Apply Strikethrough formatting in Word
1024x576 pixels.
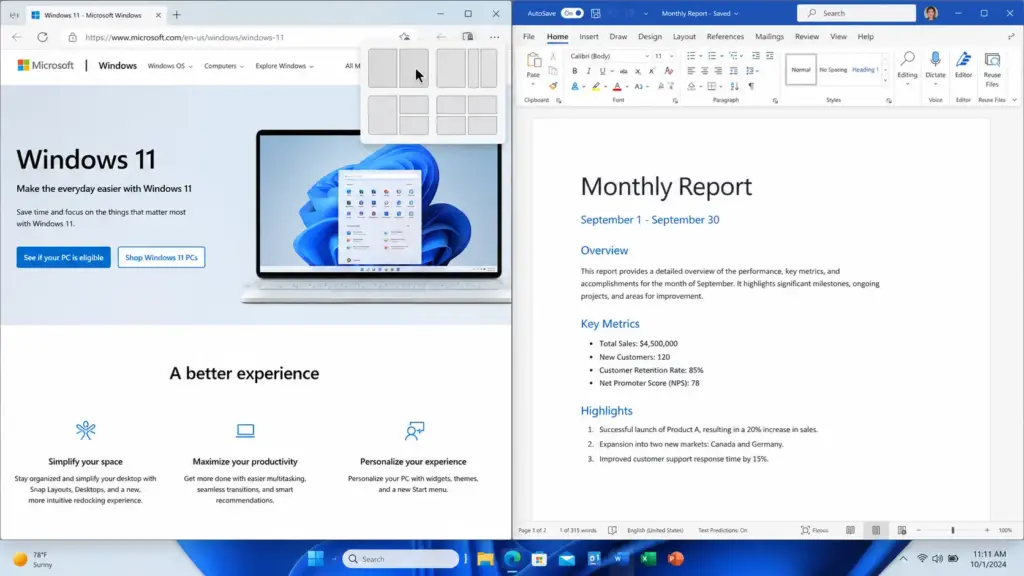pyautogui.click(x=624, y=71)
